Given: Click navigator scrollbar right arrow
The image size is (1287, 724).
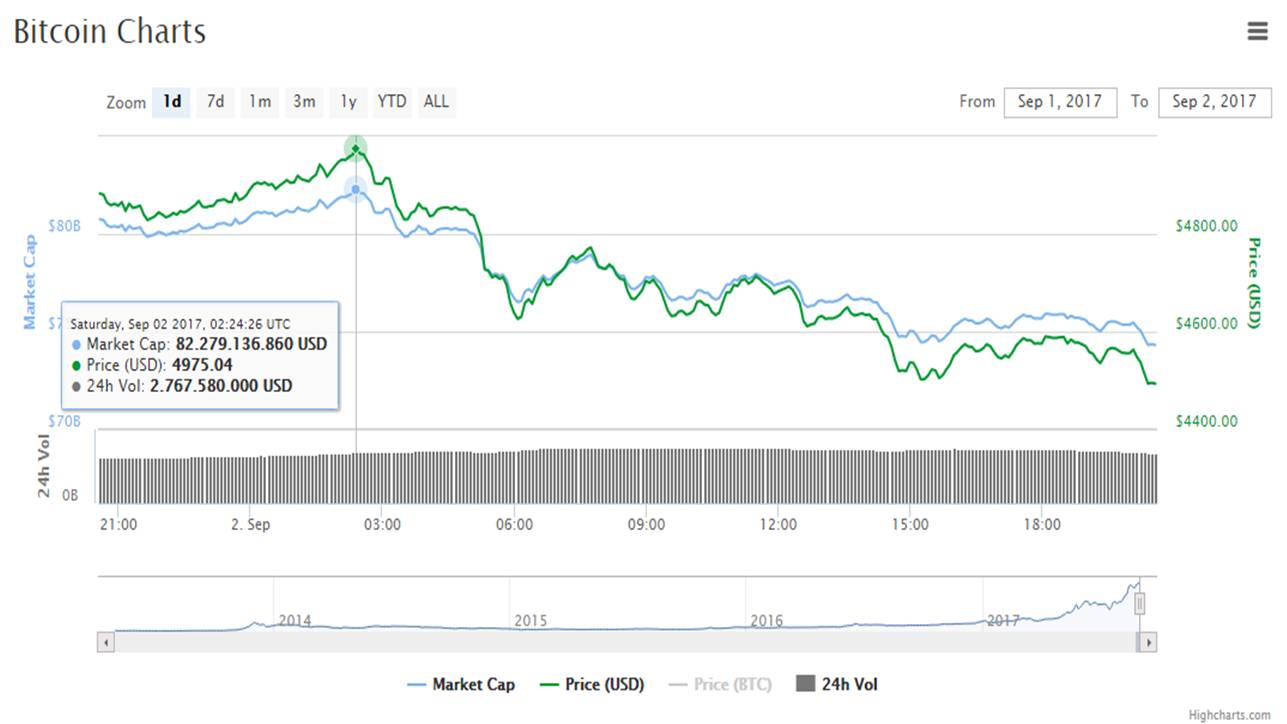Looking at the screenshot, I should click(1148, 642).
